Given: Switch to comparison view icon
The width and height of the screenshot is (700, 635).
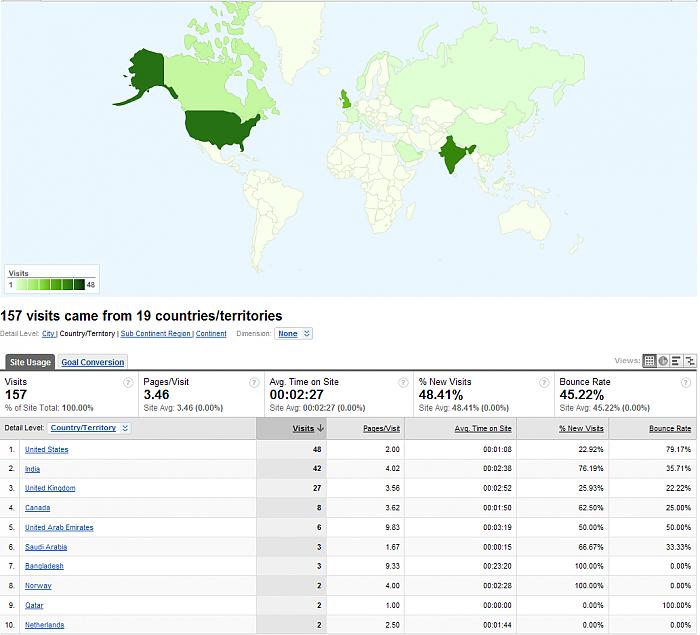Looking at the screenshot, I should 690,361.
